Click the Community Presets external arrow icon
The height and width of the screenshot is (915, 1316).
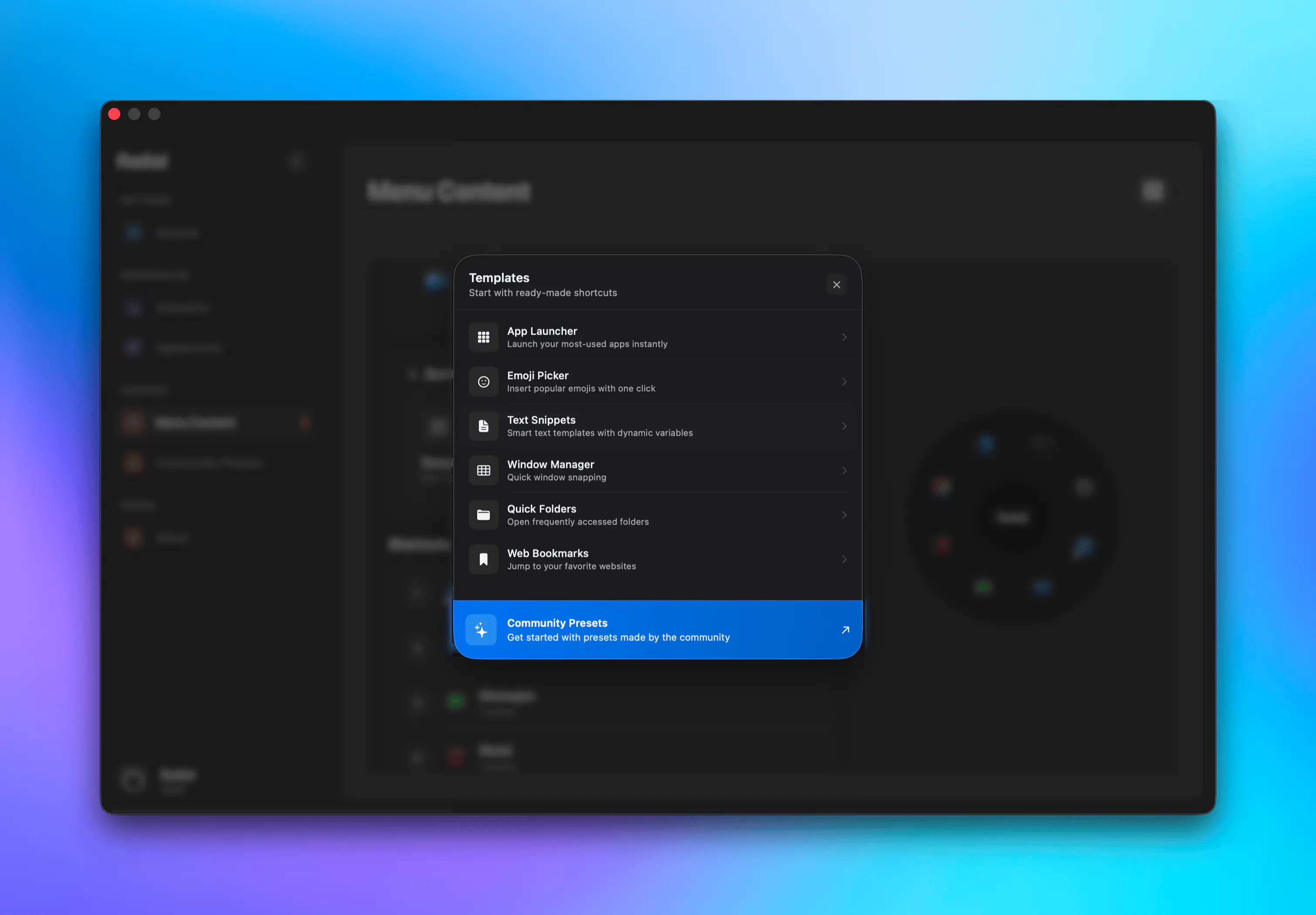pos(845,630)
